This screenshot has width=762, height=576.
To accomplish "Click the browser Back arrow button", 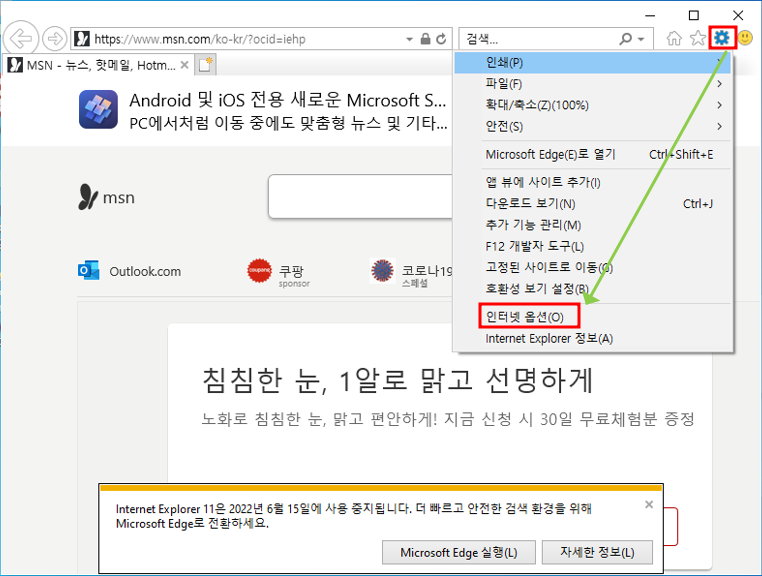I will [x=21, y=38].
